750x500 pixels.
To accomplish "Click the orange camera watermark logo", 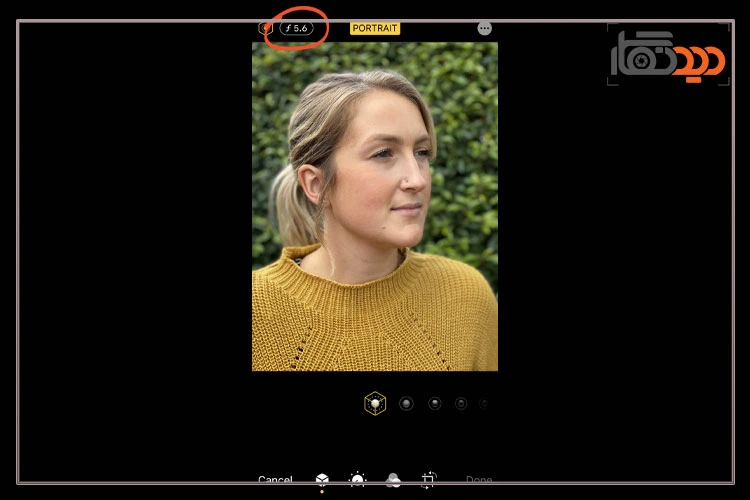I will [698, 62].
